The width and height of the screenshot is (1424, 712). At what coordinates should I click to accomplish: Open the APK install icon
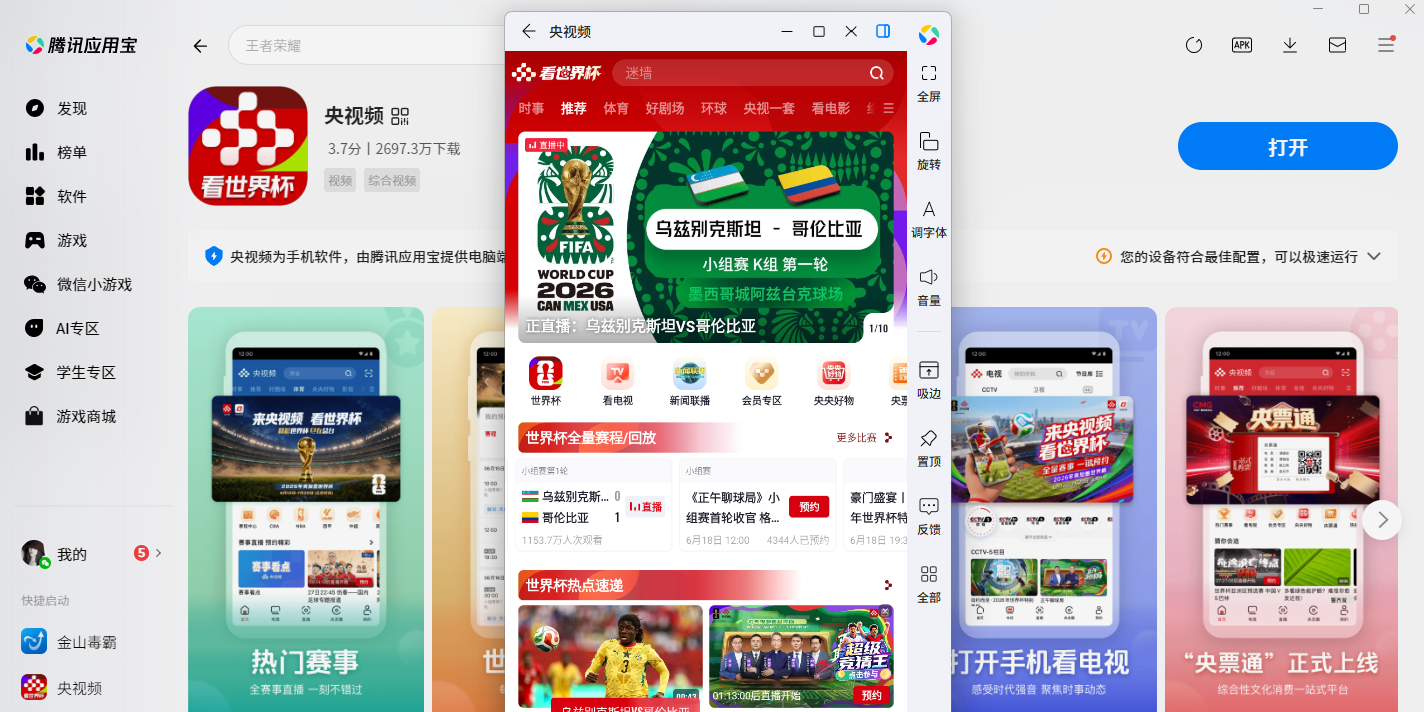[1241, 45]
